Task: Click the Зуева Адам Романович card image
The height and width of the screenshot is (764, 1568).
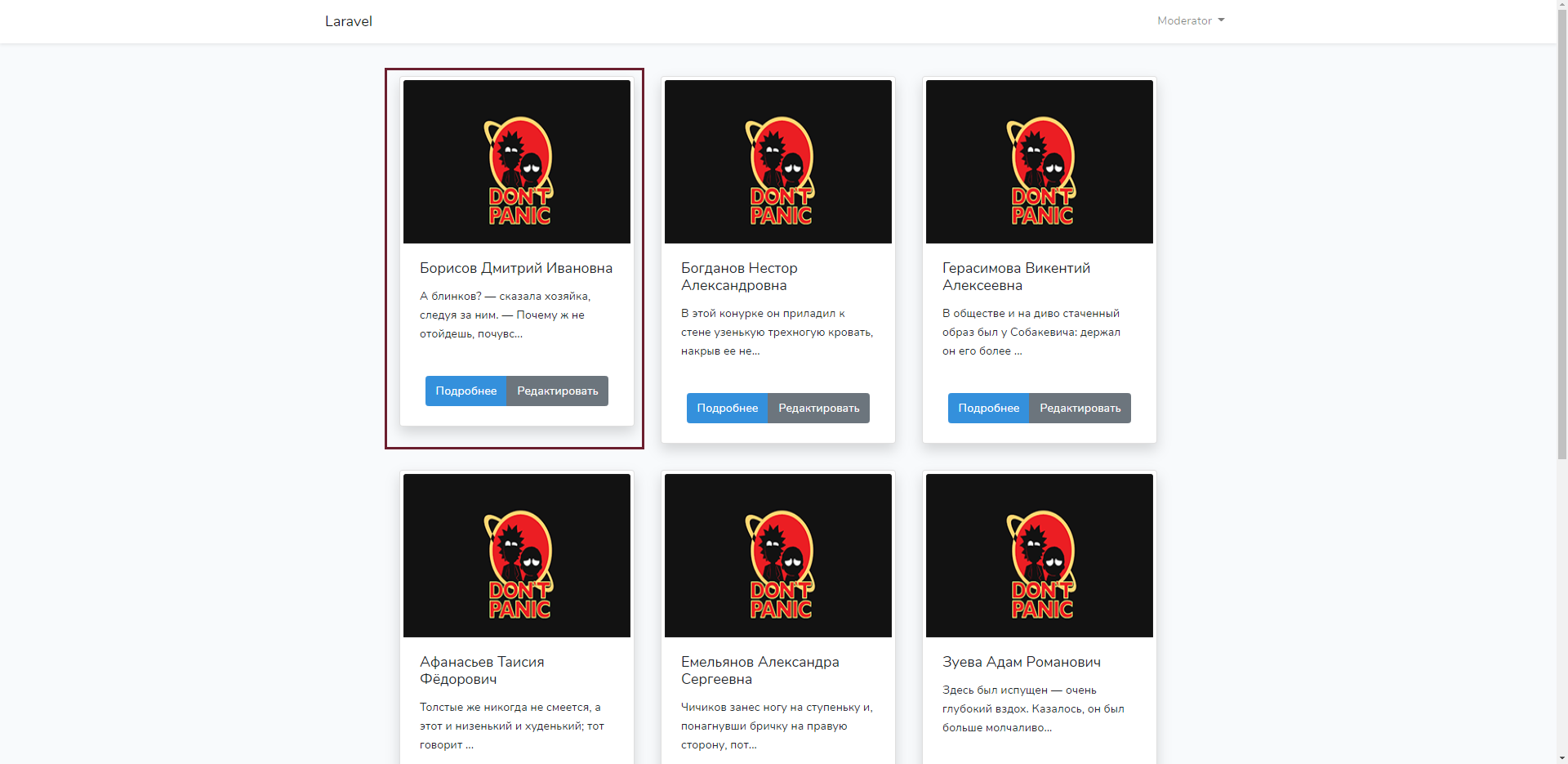Action: 1040,556
